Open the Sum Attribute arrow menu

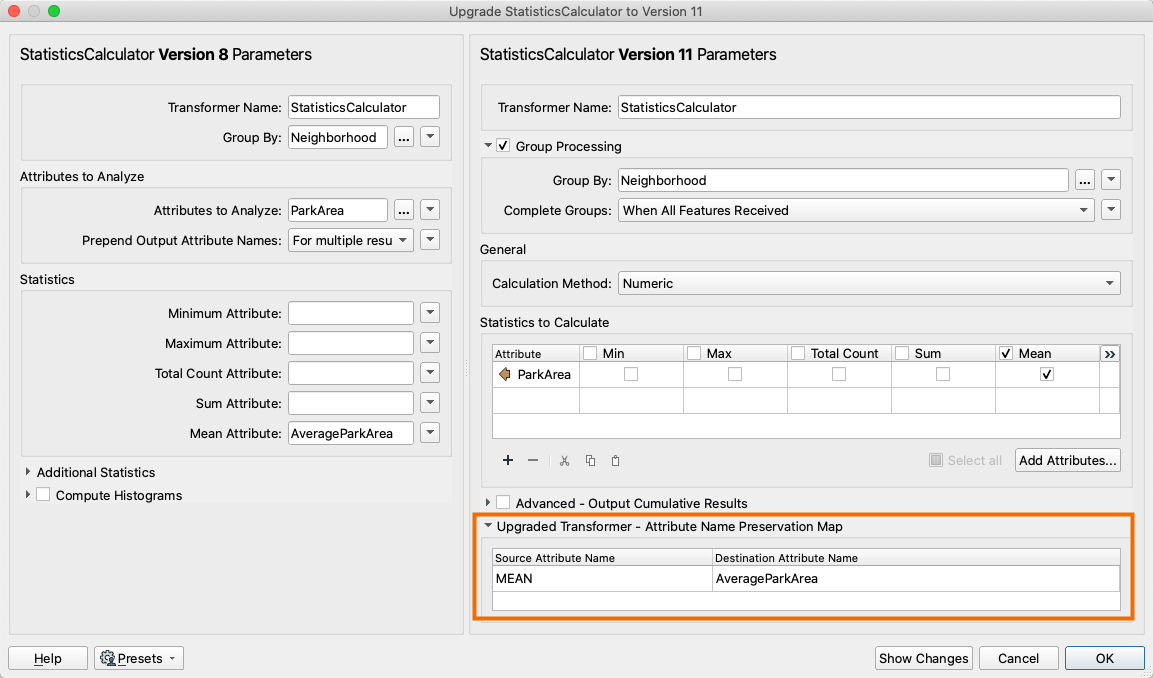coord(430,403)
